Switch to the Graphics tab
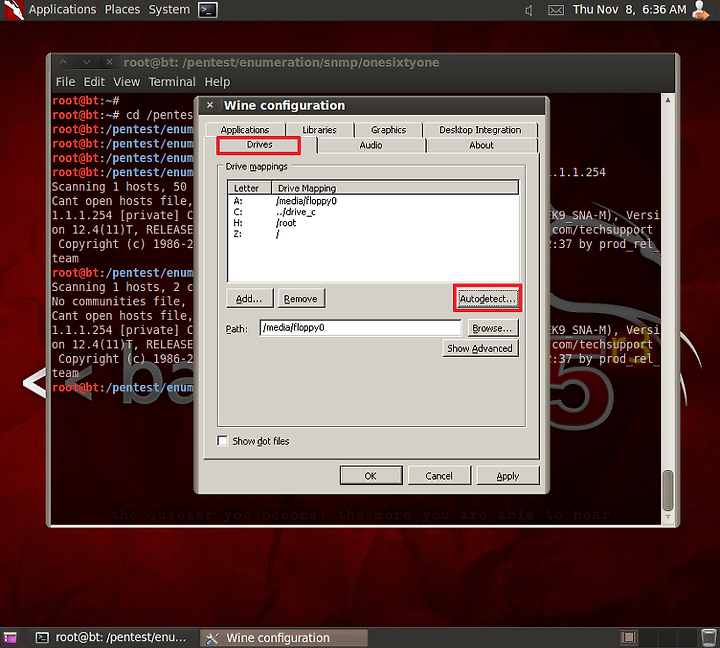The width and height of the screenshot is (720, 648). pyautogui.click(x=388, y=130)
